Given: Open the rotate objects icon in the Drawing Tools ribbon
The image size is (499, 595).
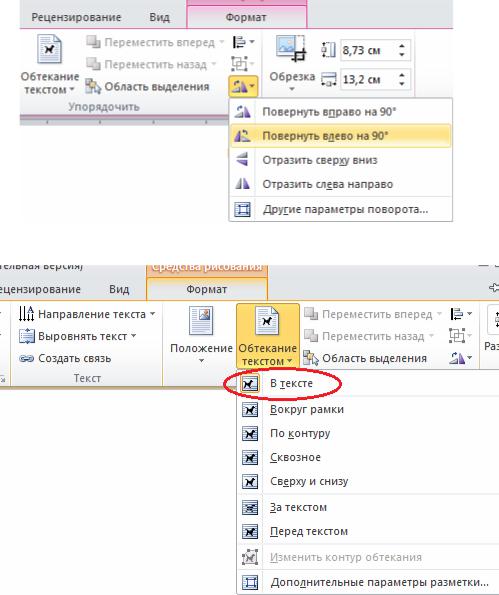Looking at the screenshot, I should [x=460, y=358].
